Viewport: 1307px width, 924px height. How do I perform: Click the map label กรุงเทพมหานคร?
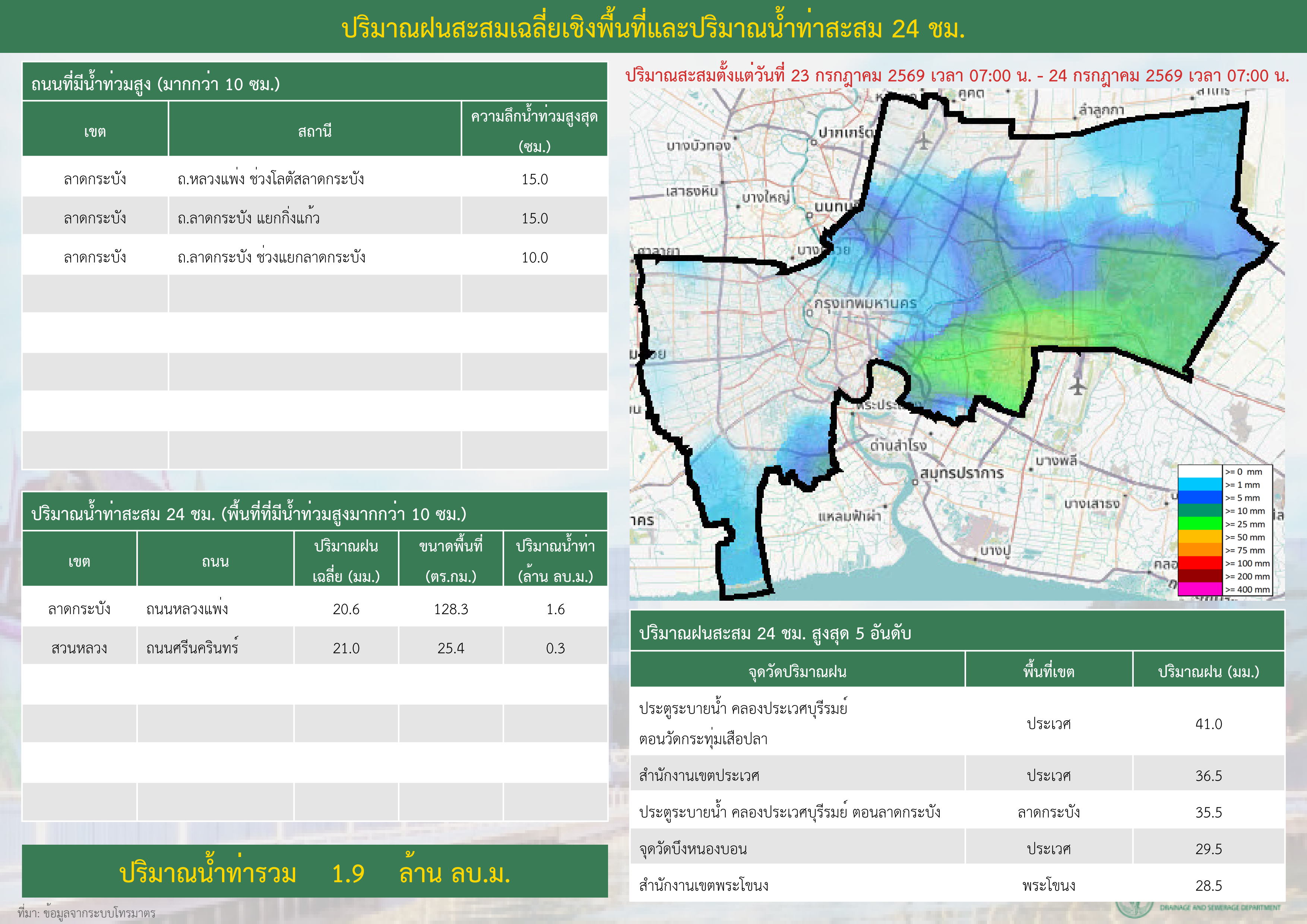click(x=865, y=303)
